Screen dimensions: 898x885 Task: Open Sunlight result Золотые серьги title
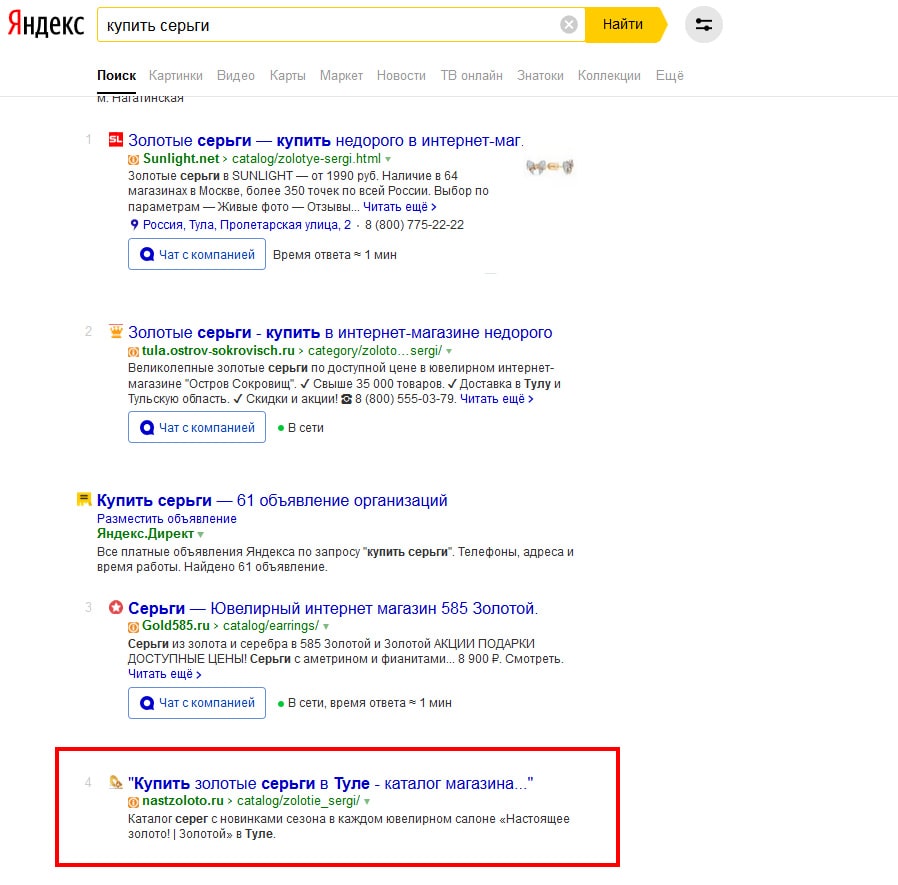coord(326,140)
